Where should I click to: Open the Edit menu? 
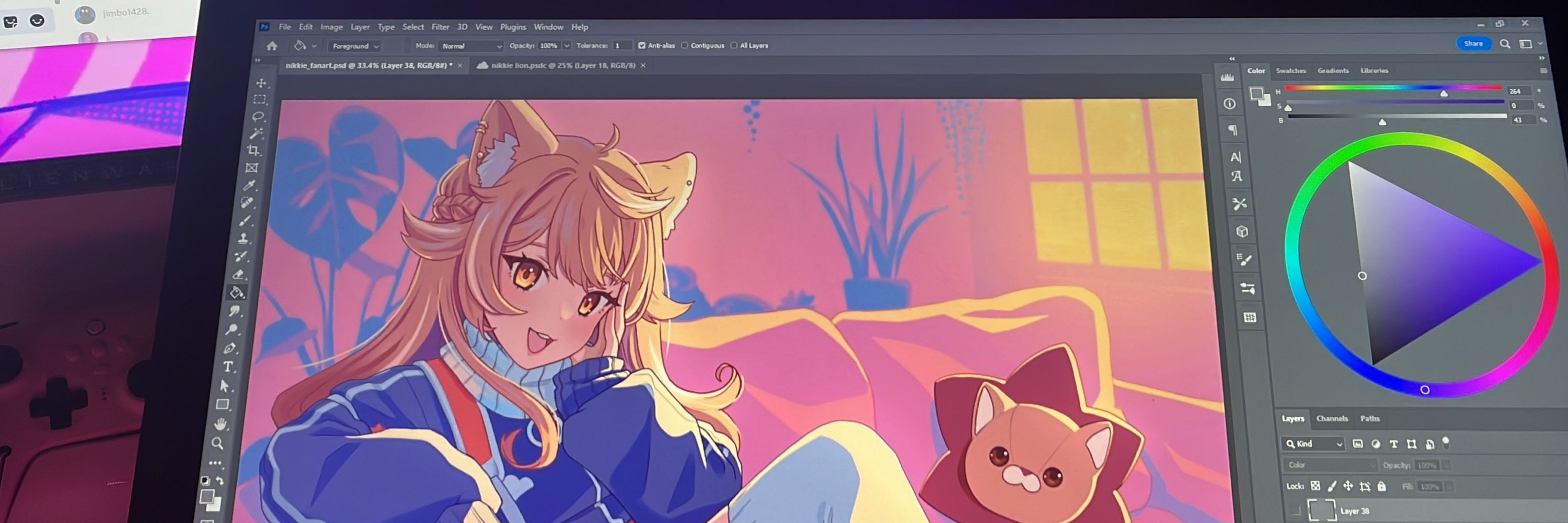(306, 27)
